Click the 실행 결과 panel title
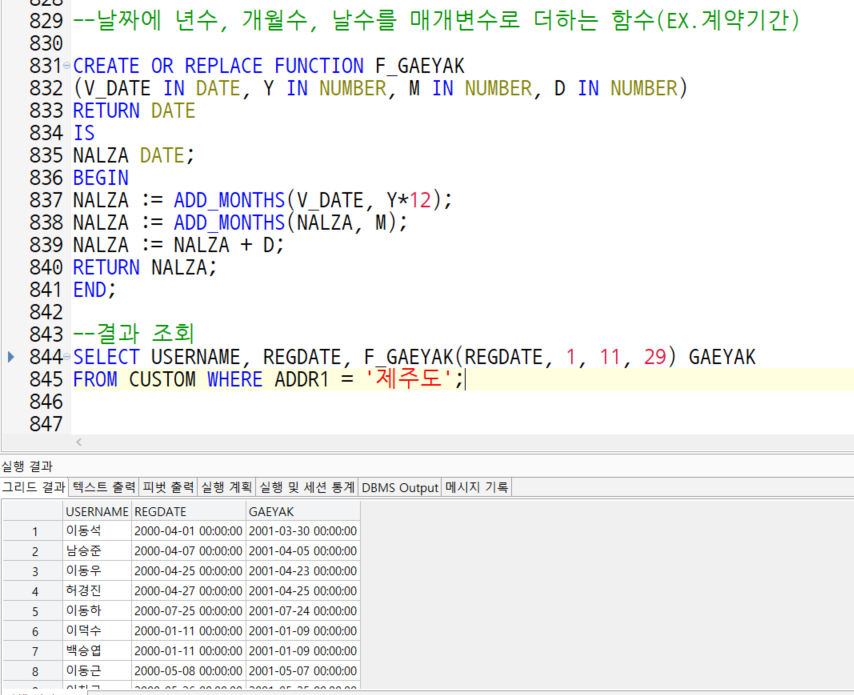This screenshot has height=695, width=854. click(x=27, y=466)
